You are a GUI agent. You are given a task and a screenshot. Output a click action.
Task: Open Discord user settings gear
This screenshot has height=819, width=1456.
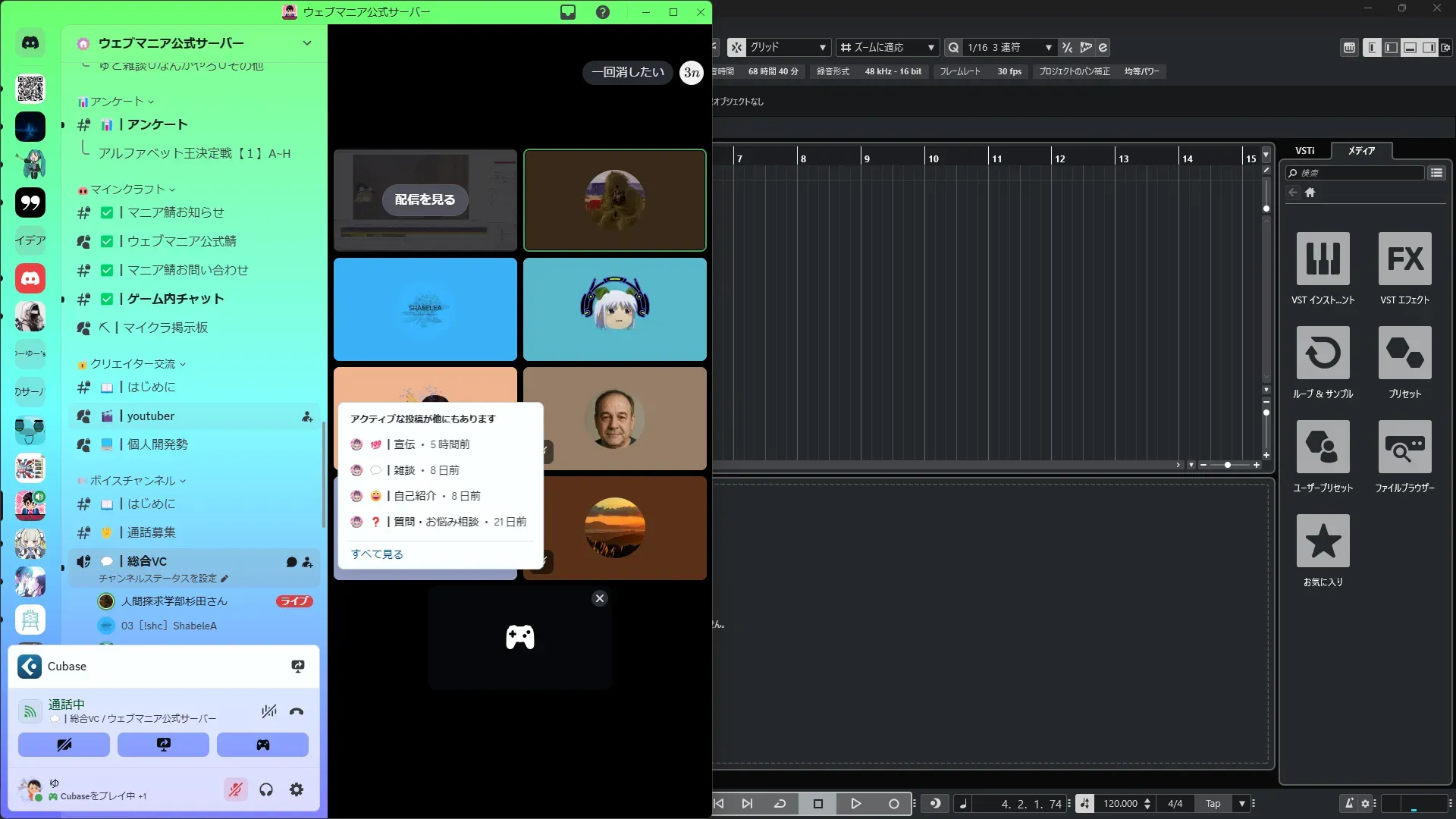pyautogui.click(x=297, y=789)
